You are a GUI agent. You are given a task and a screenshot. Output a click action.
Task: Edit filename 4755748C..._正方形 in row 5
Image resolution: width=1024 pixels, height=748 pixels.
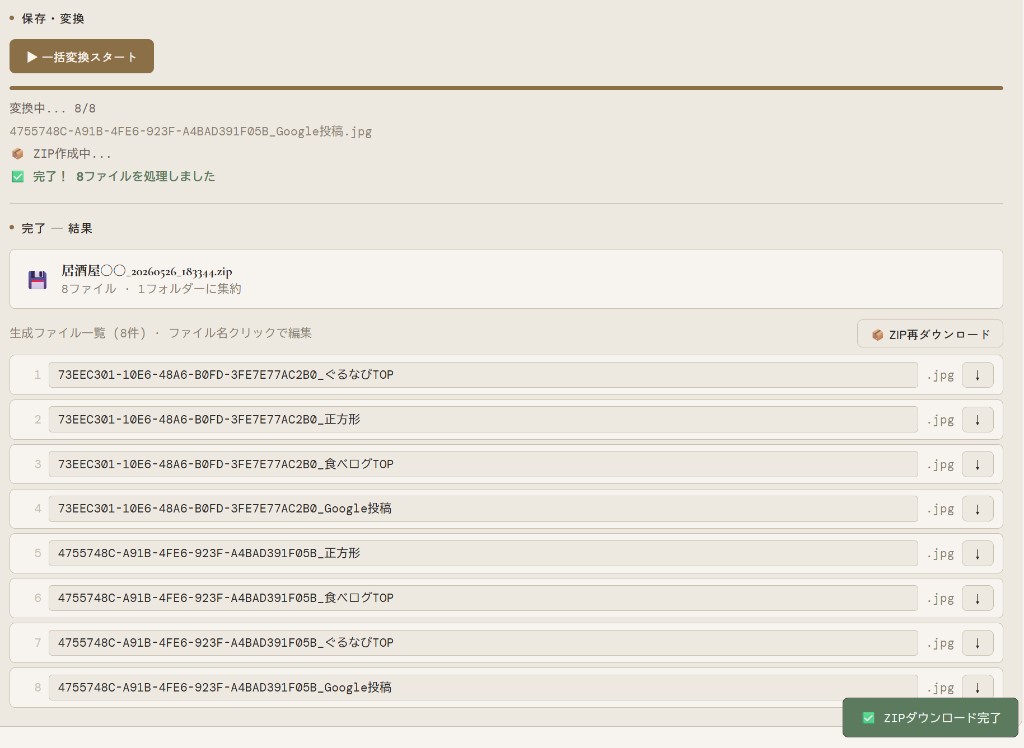point(483,553)
